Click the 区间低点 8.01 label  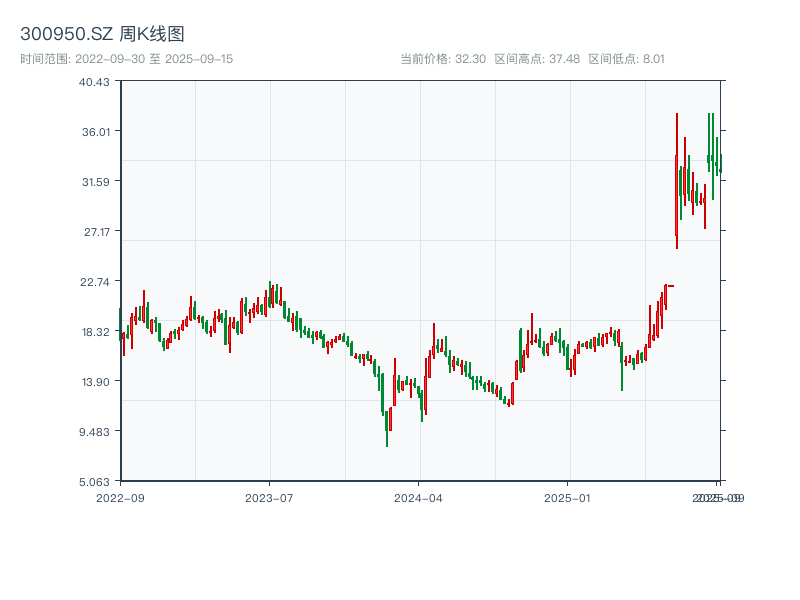(626, 59)
